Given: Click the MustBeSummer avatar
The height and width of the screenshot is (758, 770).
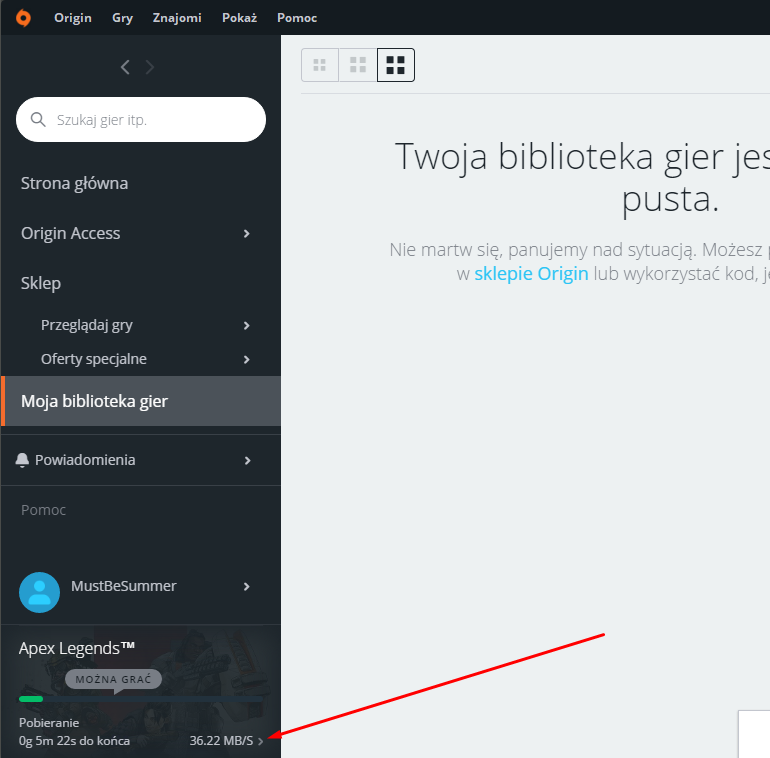Looking at the screenshot, I should [x=39, y=592].
